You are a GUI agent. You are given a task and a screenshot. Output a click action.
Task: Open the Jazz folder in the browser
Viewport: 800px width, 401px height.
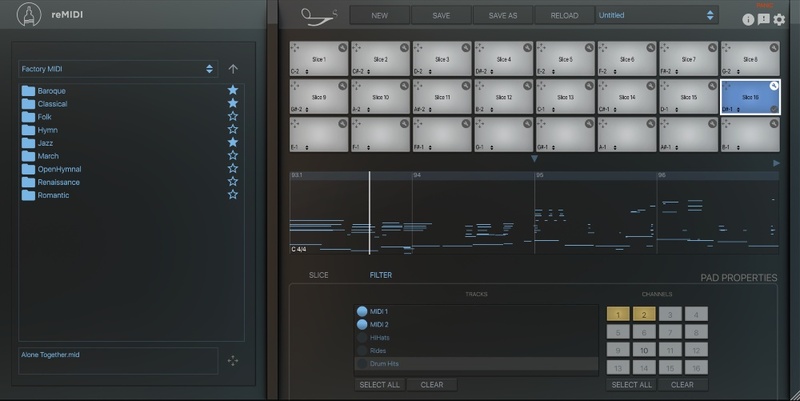coord(46,143)
